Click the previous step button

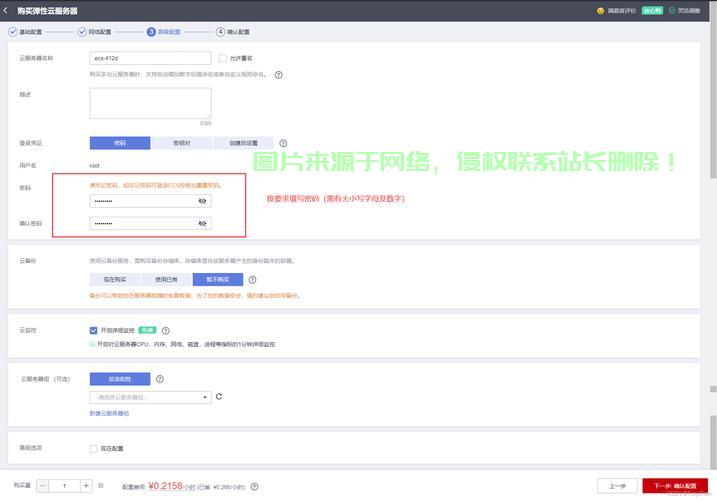point(617,486)
